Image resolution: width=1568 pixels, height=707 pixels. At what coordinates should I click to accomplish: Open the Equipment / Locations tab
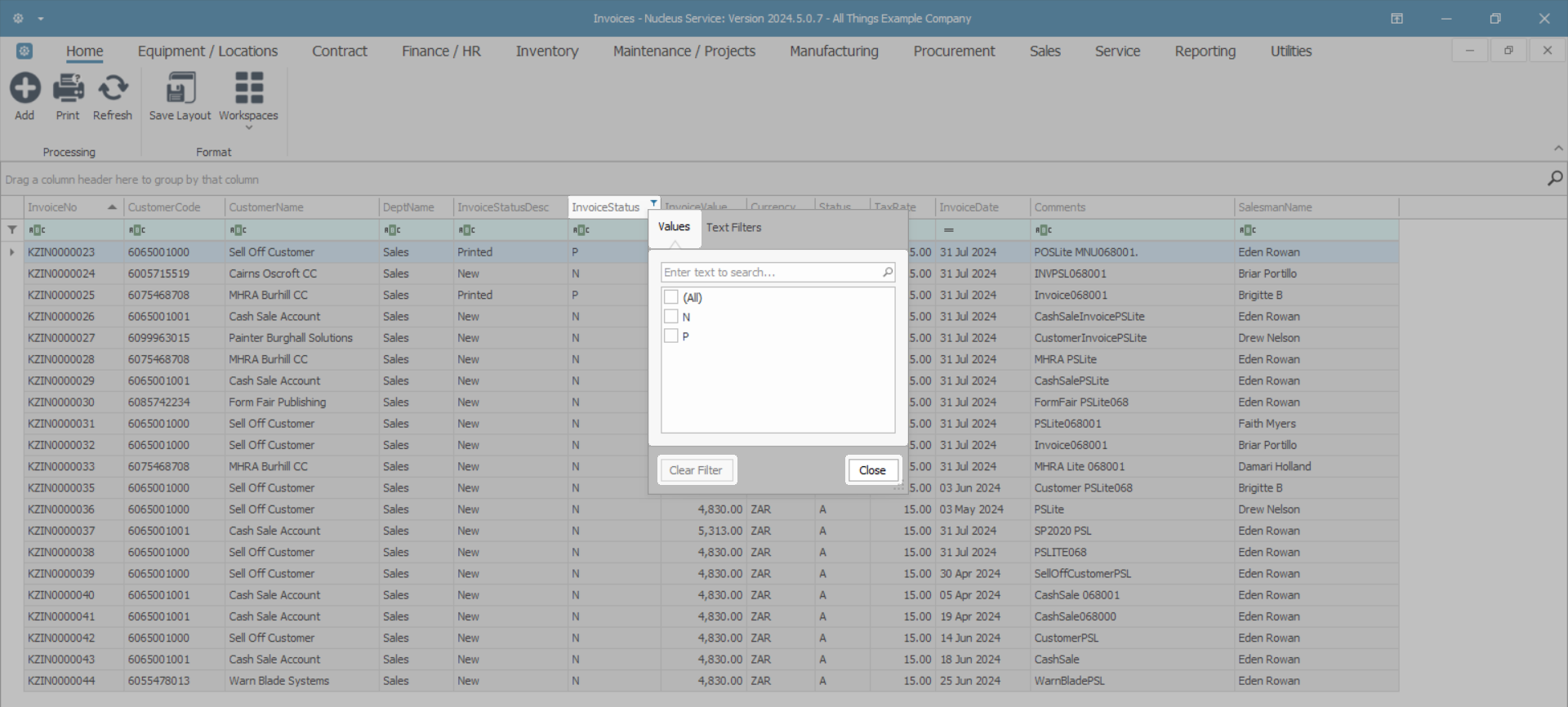pos(207,51)
